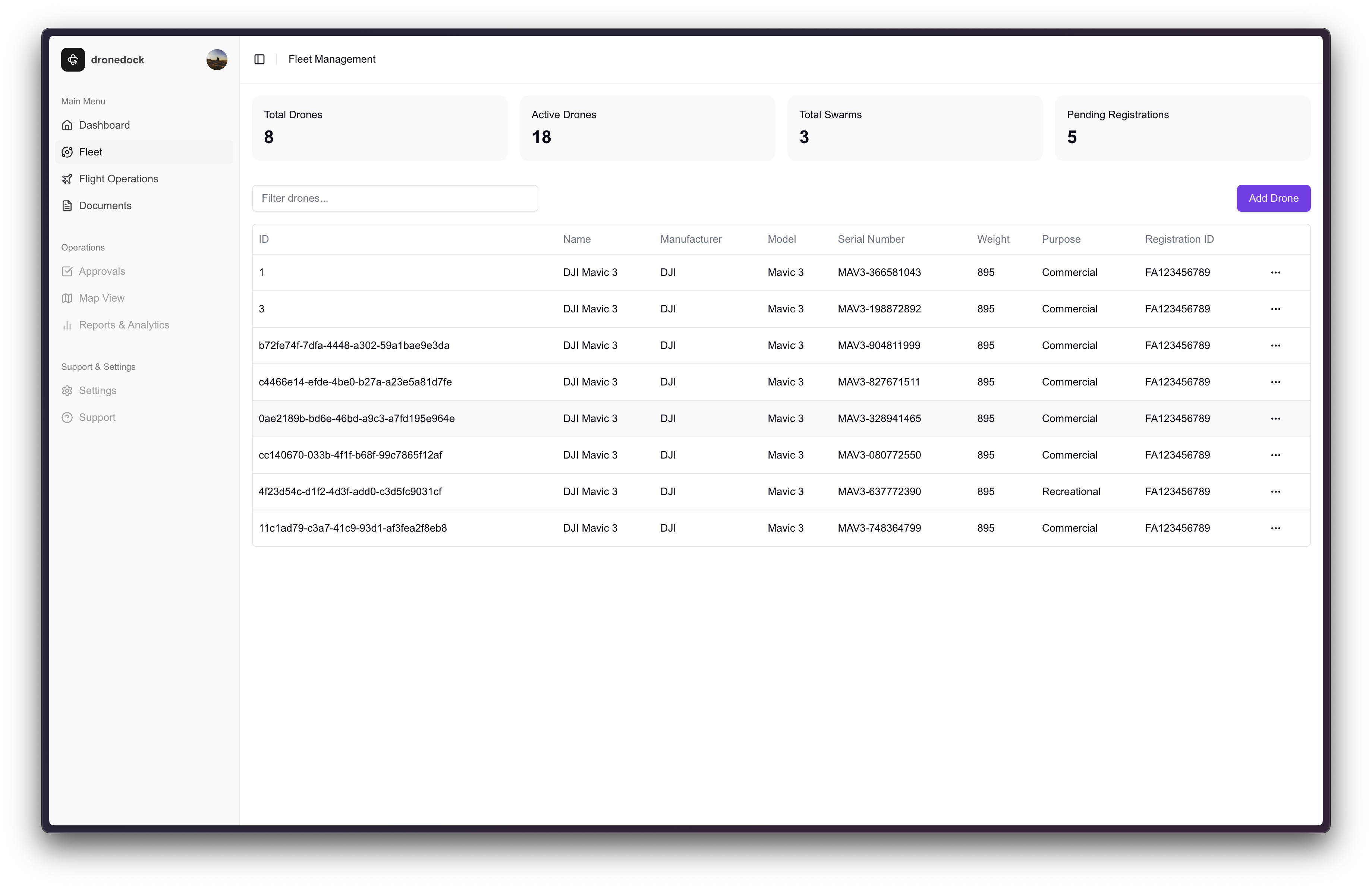Open the Support menu item

[x=97, y=417]
